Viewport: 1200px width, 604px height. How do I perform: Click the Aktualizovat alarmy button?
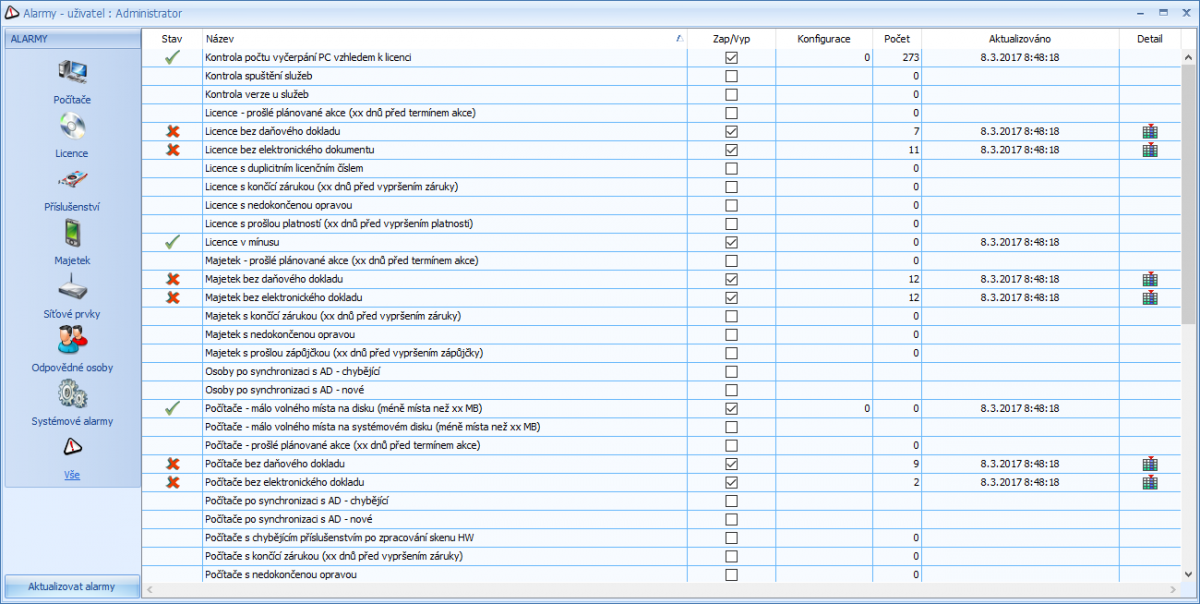coord(72,586)
